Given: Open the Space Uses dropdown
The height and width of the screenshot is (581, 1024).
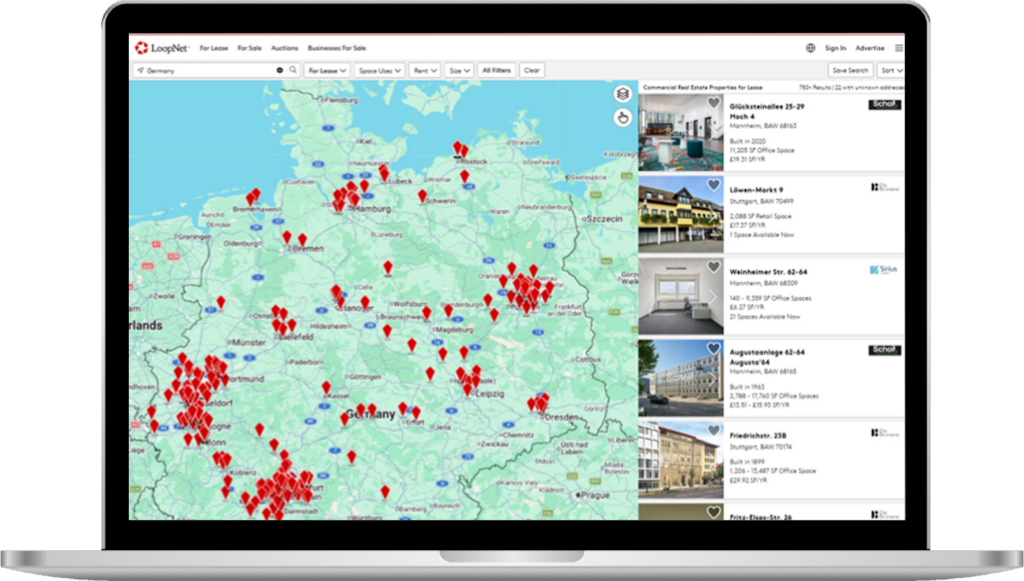Looking at the screenshot, I should (x=379, y=71).
